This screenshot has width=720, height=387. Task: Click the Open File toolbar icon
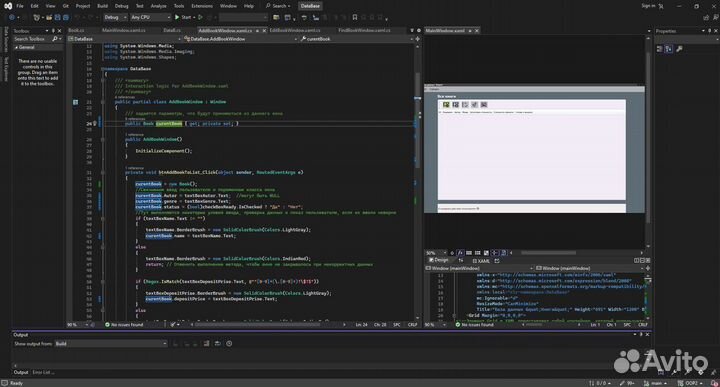[x=49, y=17]
